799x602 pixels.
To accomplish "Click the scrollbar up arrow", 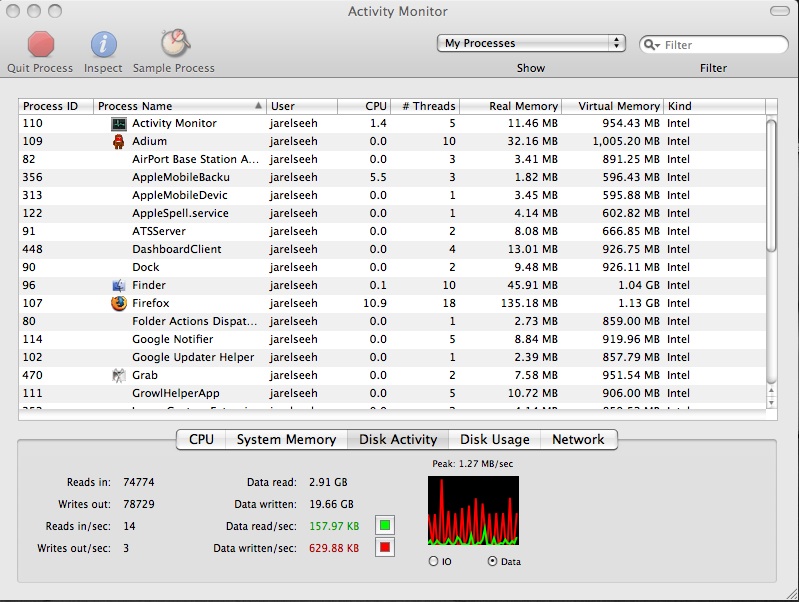I will 771,391.
